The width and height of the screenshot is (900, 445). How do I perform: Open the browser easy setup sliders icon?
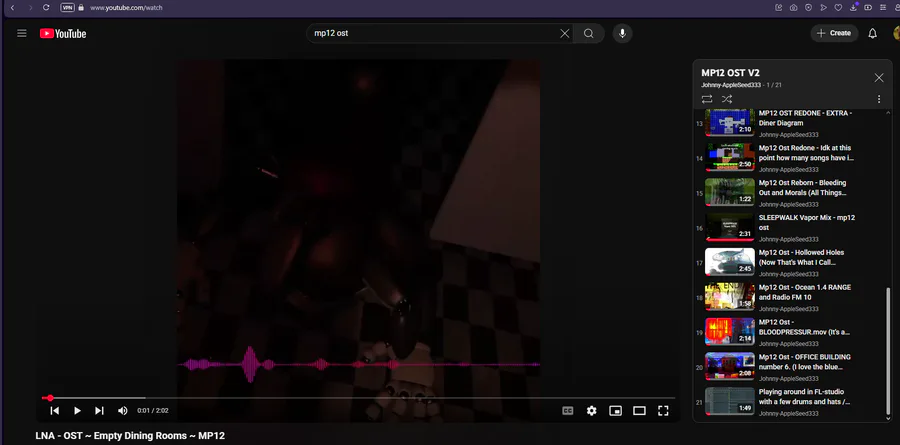(882, 7)
